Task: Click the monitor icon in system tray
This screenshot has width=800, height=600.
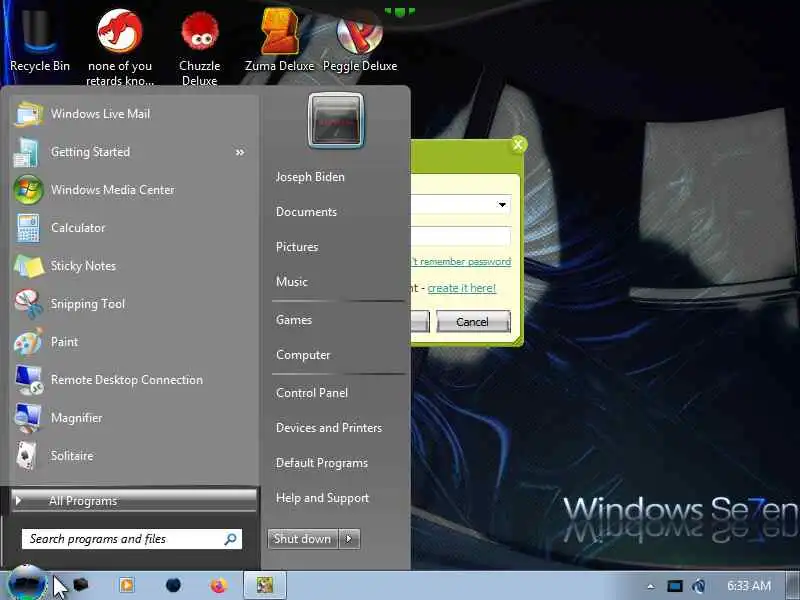Action: coord(675,586)
